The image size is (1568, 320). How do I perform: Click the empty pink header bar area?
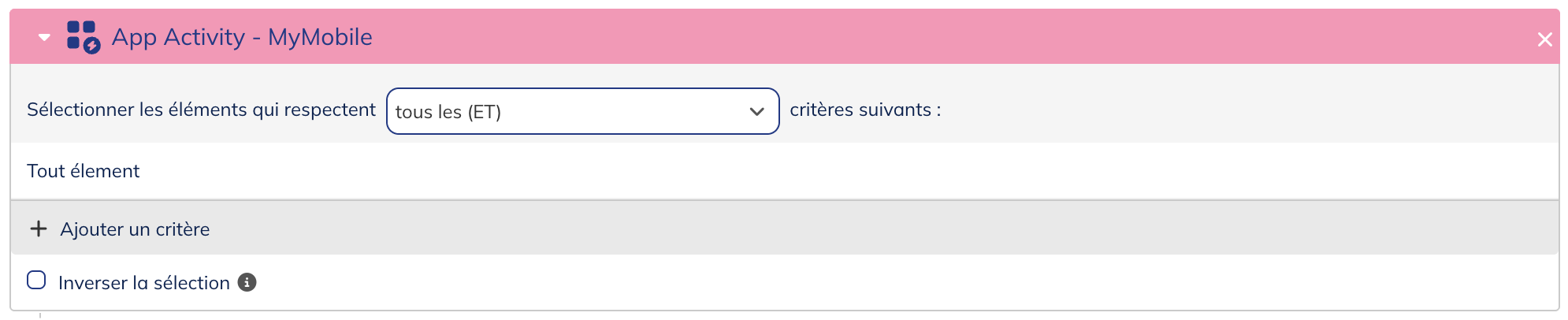click(x=946, y=37)
